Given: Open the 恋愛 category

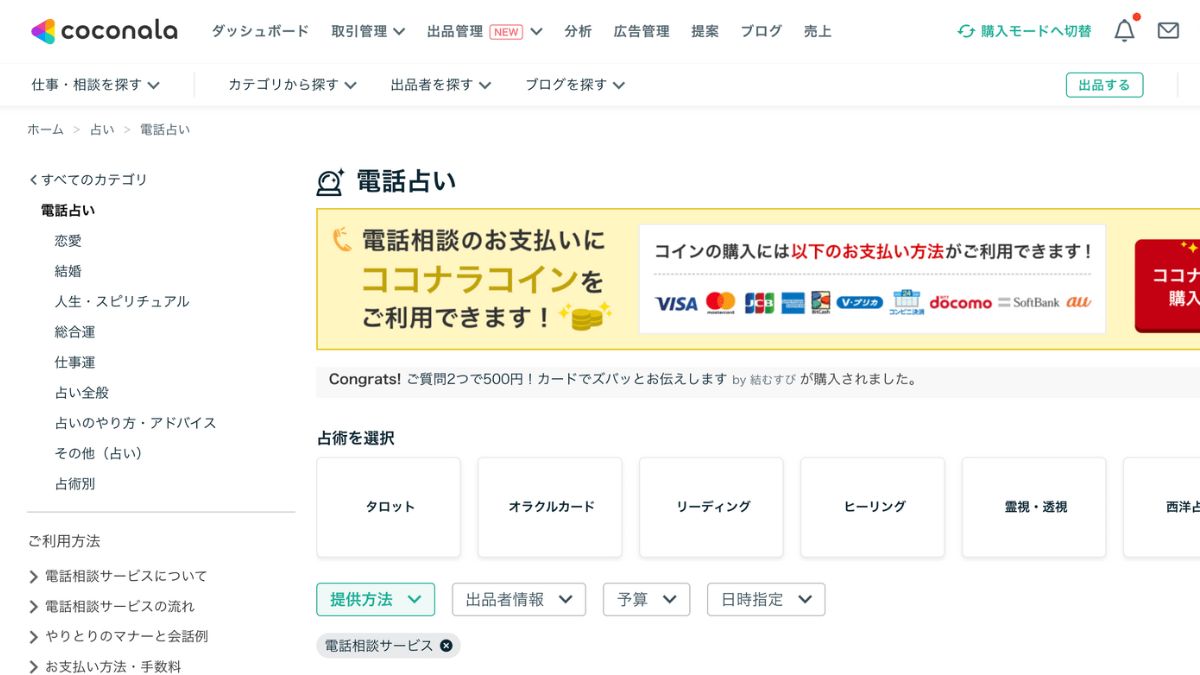Looking at the screenshot, I should (x=68, y=241).
